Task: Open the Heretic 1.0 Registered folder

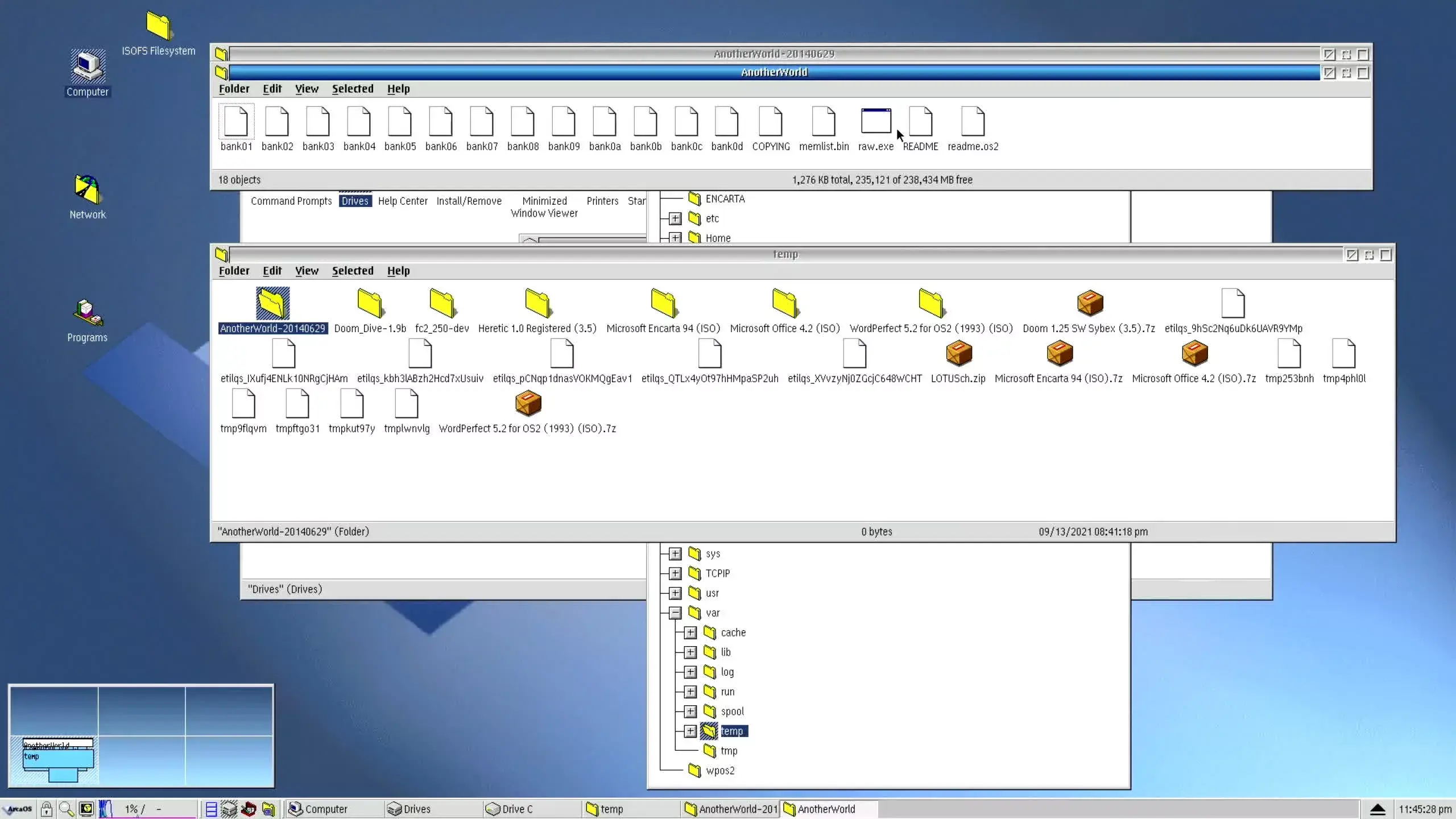Action: click(537, 303)
